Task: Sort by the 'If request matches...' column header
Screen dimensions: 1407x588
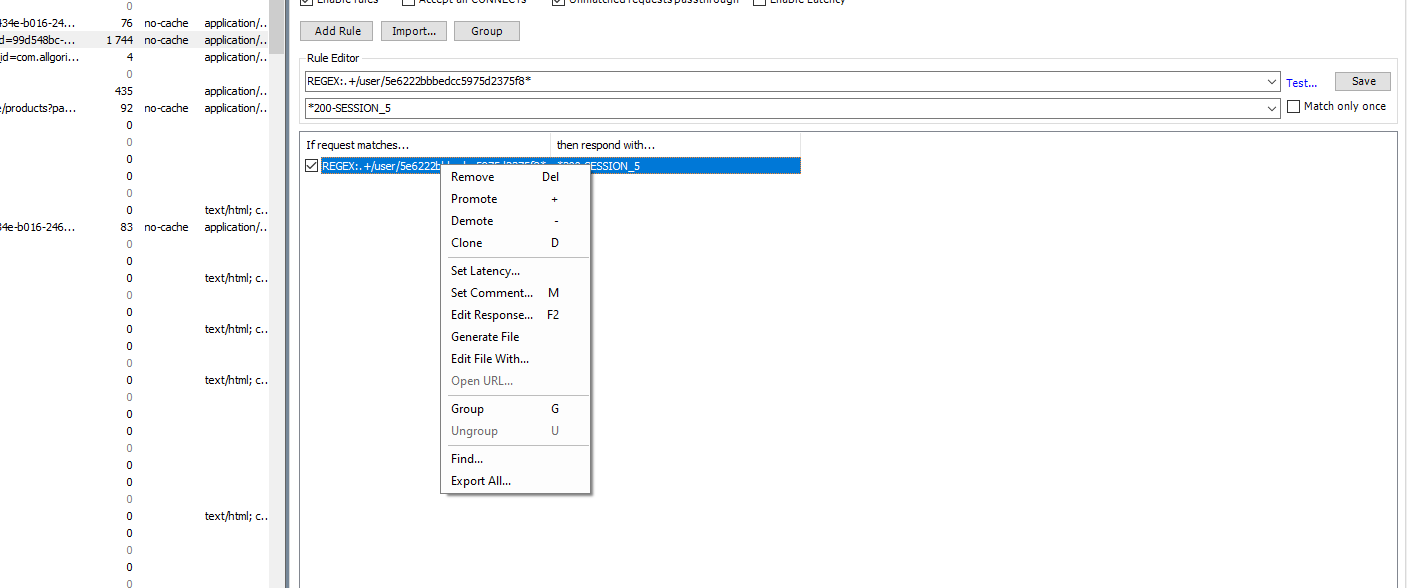Action: [x=426, y=145]
